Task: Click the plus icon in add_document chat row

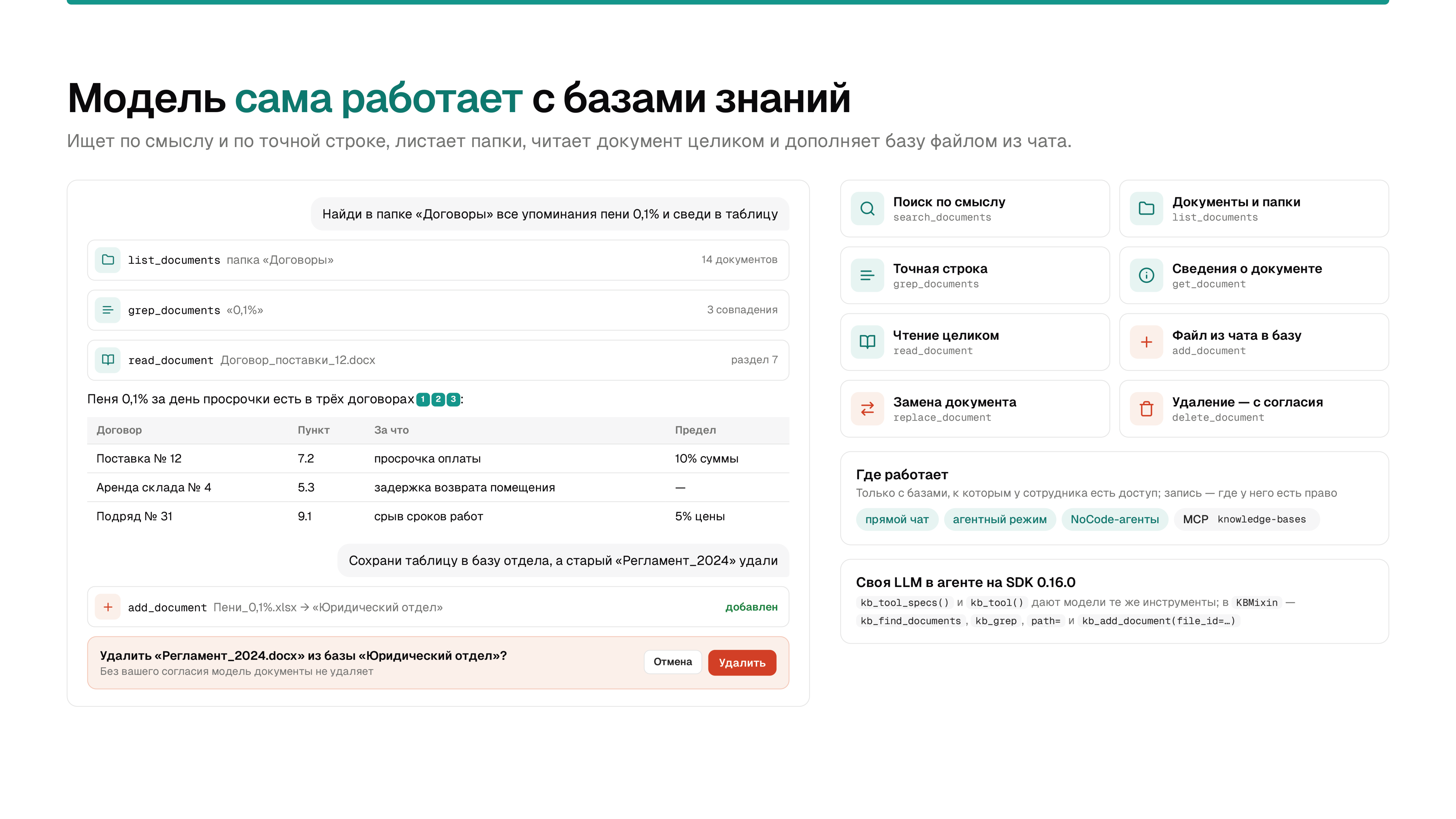Action: [x=107, y=607]
